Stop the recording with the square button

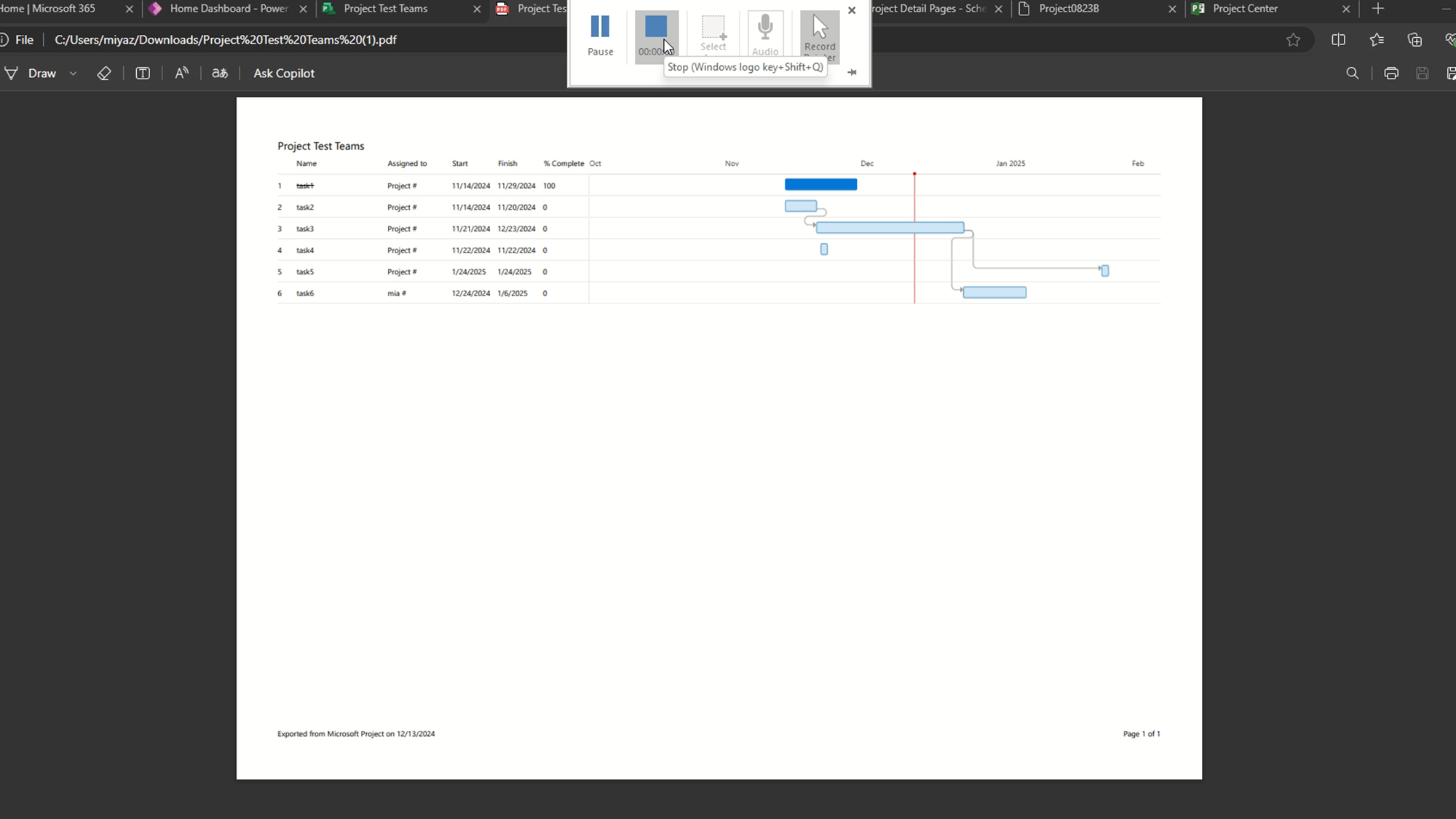[656, 29]
